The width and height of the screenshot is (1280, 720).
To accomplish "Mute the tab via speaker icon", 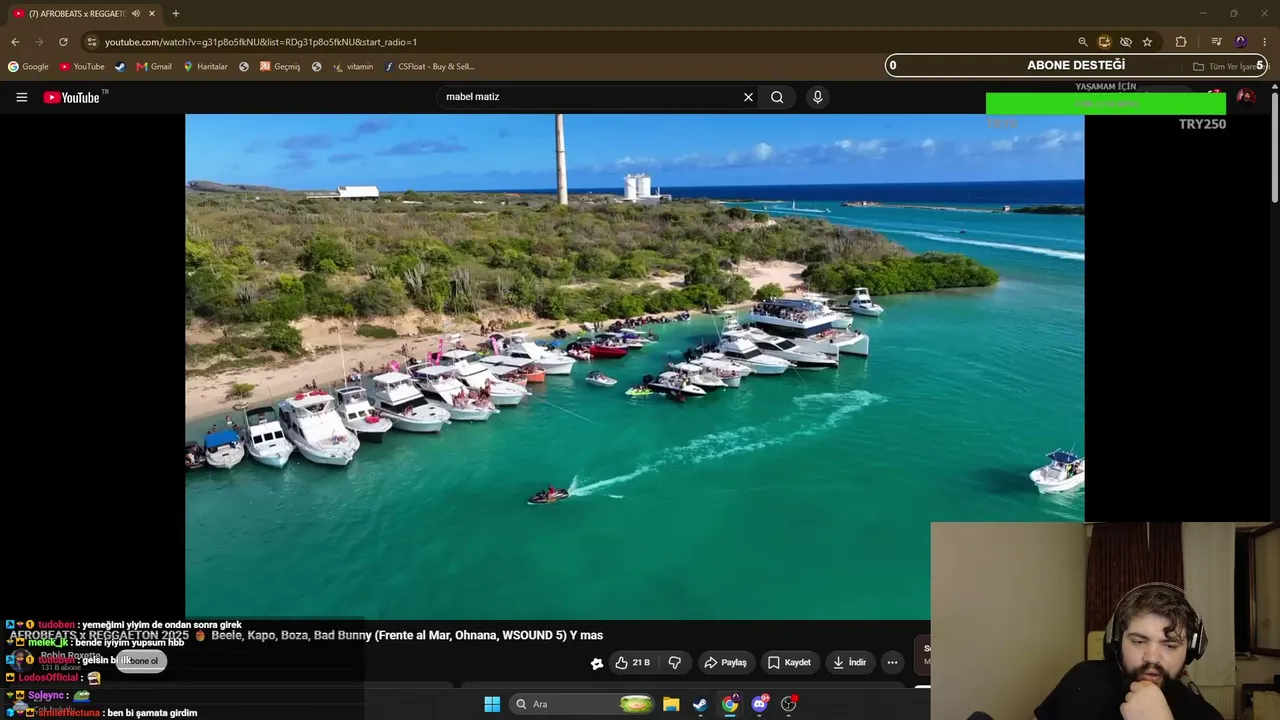I will 136,14.
